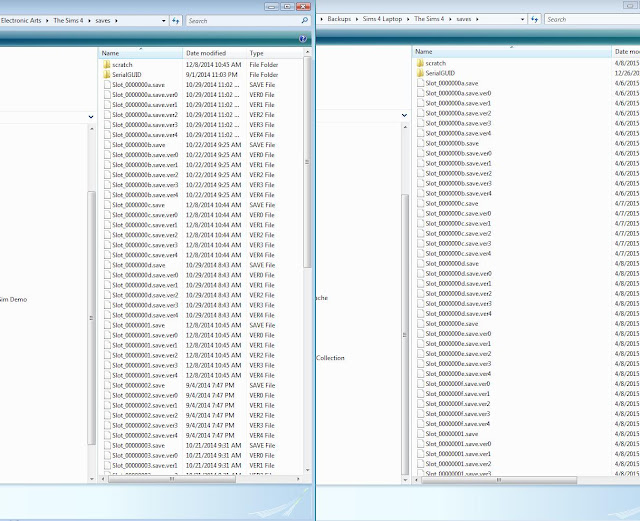
Task: Select Slot_00000001.save in left window
Action: tap(138, 325)
